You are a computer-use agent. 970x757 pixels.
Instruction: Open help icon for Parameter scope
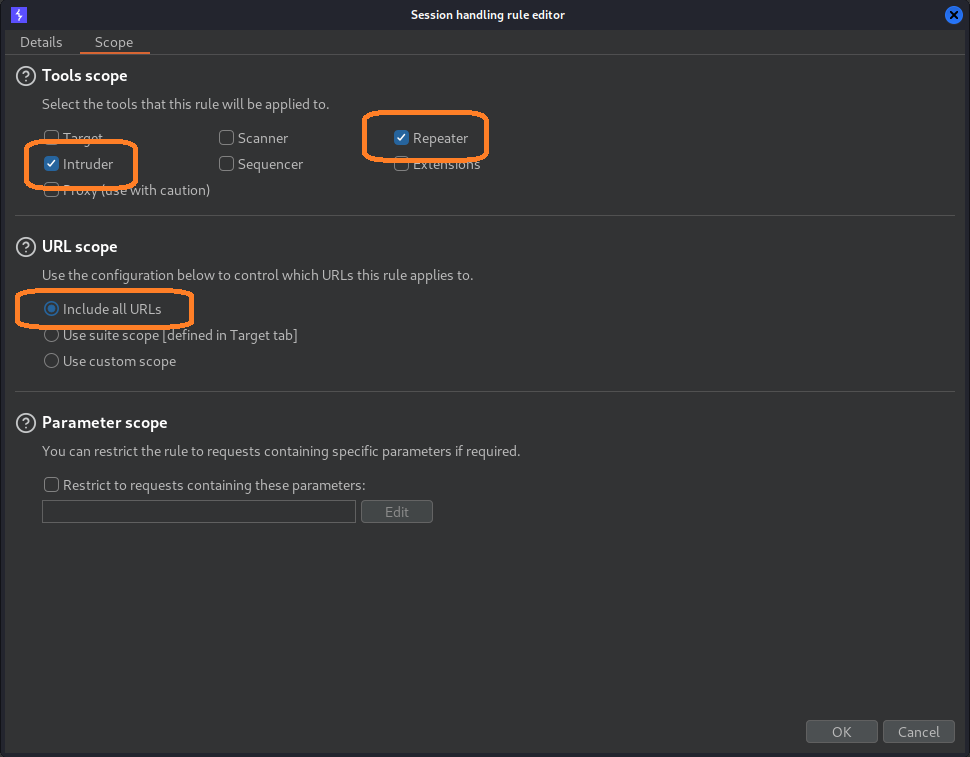26,423
